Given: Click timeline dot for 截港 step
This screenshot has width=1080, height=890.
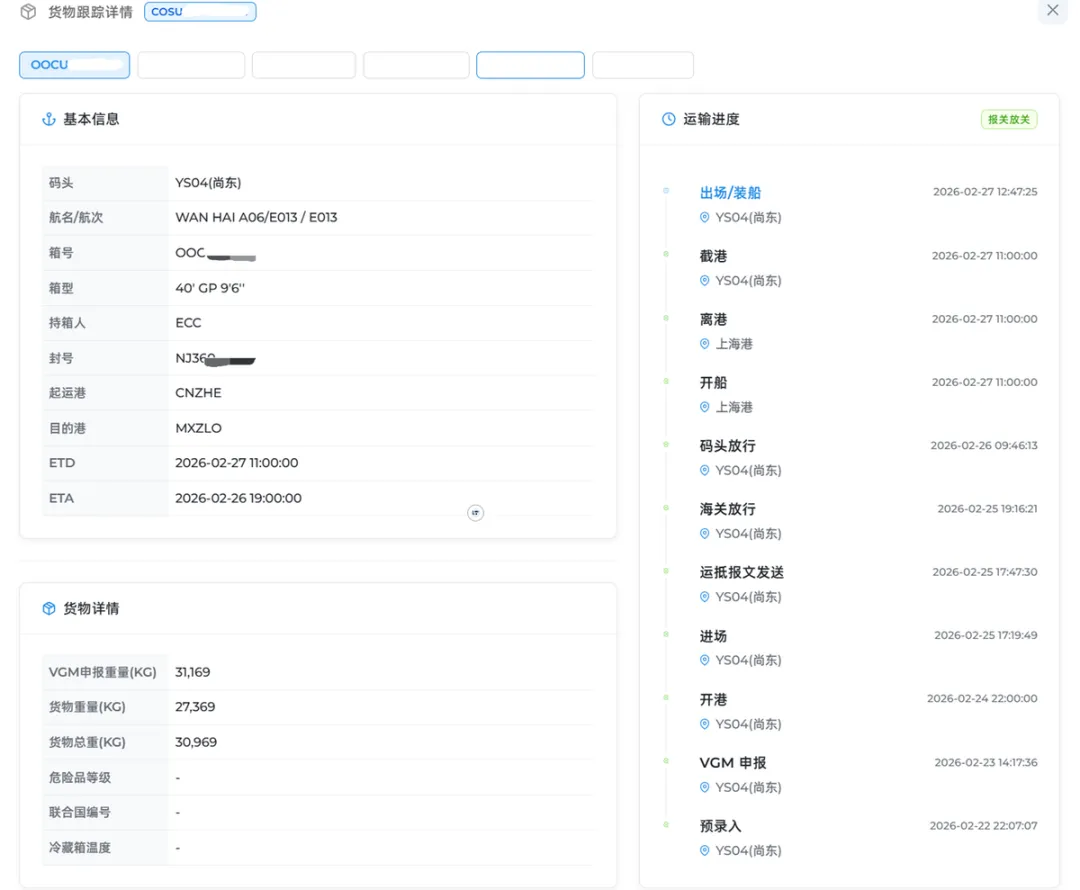Looking at the screenshot, I should pyautogui.click(x=666, y=254).
